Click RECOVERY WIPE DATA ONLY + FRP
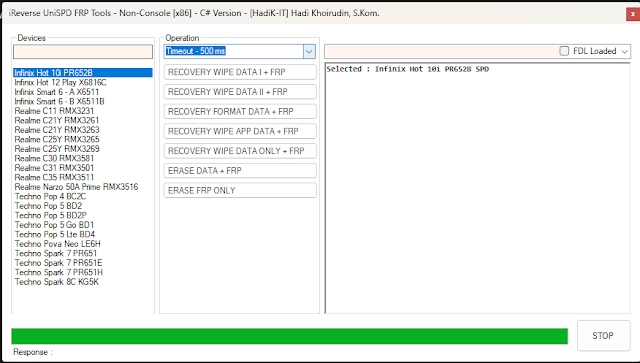The height and width of the screenshot is (363, 640). tap(240, 151)
